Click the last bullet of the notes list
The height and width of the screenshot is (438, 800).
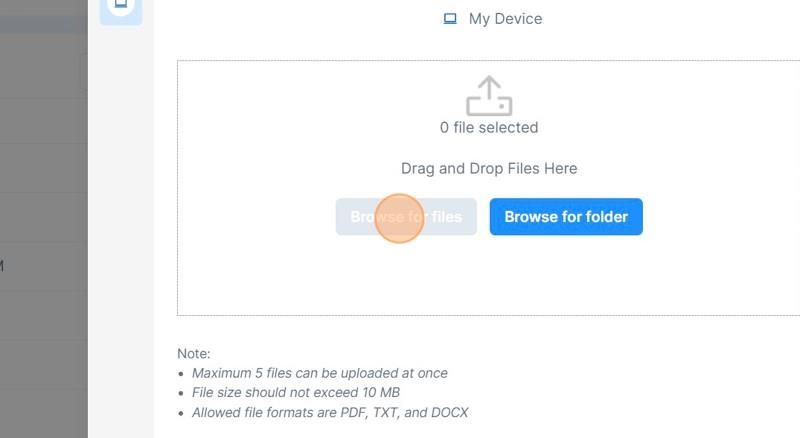pos(181,413)
